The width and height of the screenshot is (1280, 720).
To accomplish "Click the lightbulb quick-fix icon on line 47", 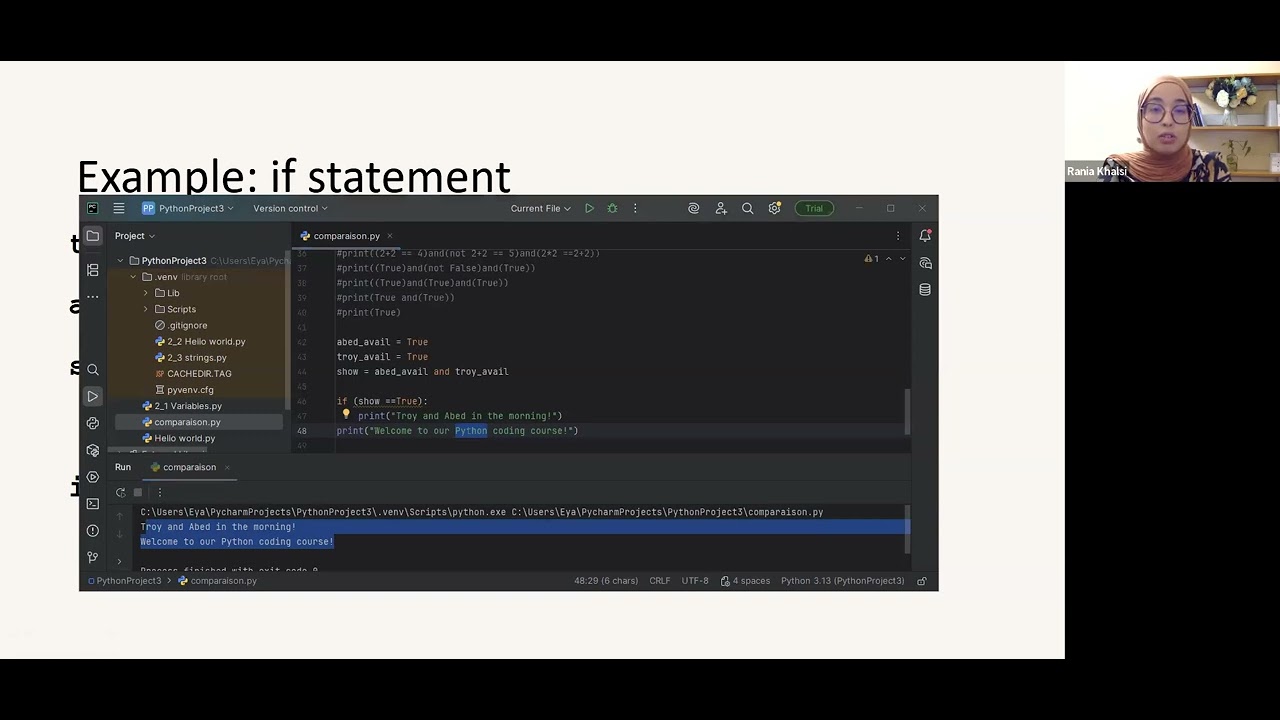I will (x=346, y=415).
